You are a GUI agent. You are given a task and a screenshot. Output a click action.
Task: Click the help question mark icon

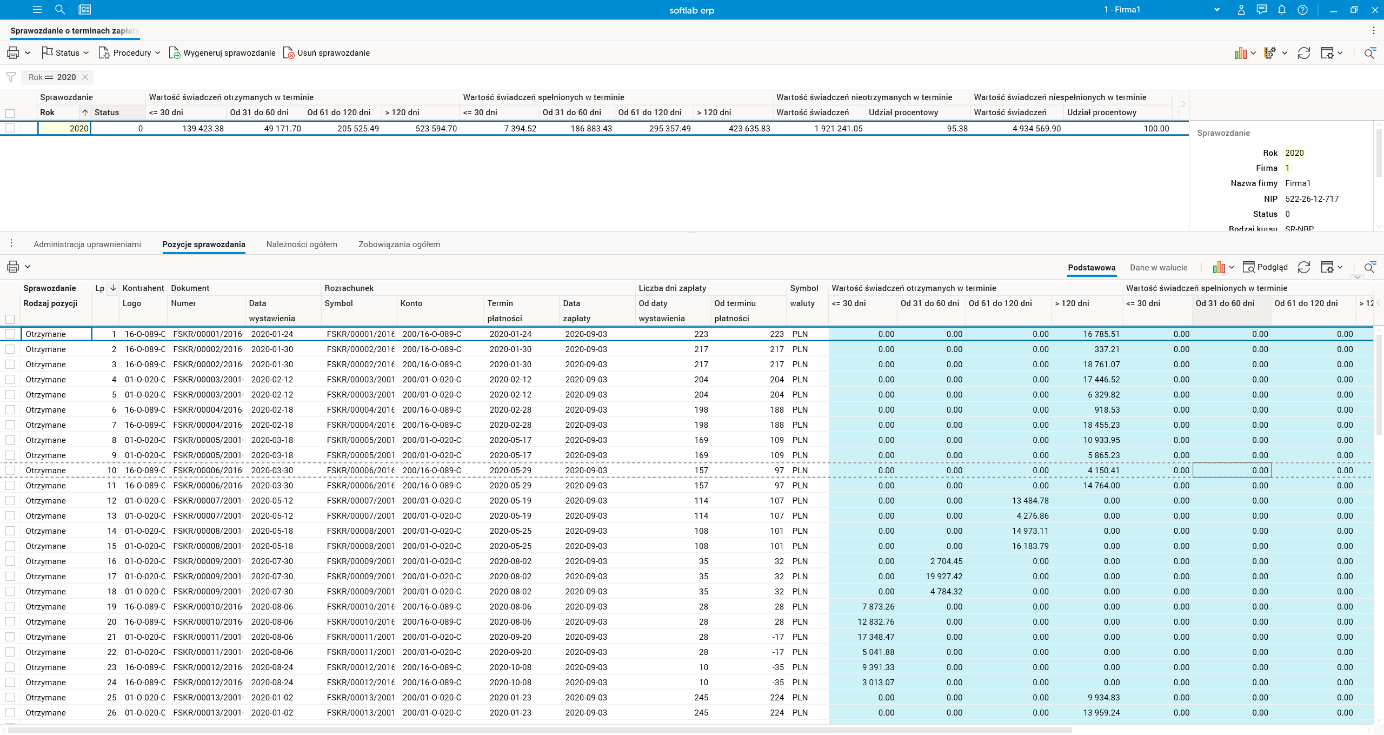coord(1302,9)
